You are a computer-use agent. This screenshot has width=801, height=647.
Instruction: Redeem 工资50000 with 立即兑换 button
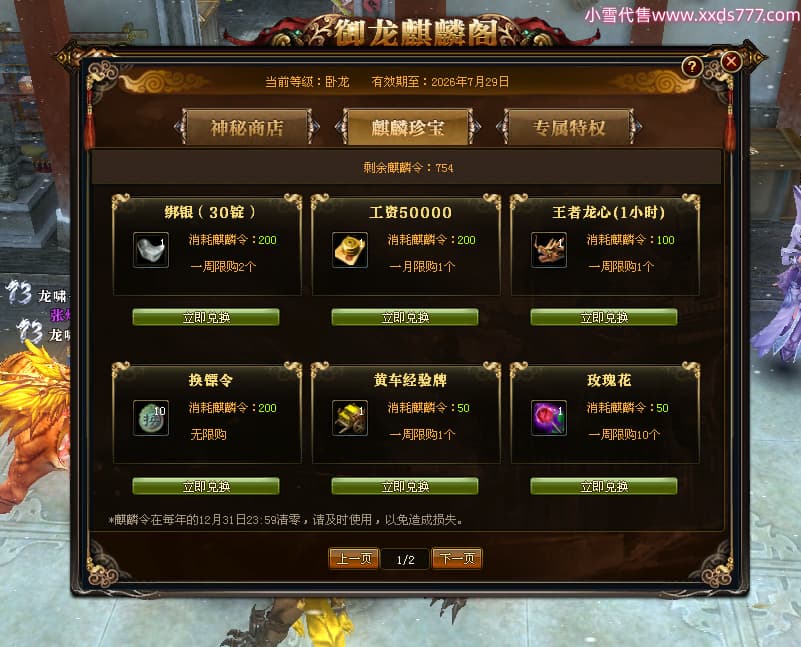click(x=405, y=317)
